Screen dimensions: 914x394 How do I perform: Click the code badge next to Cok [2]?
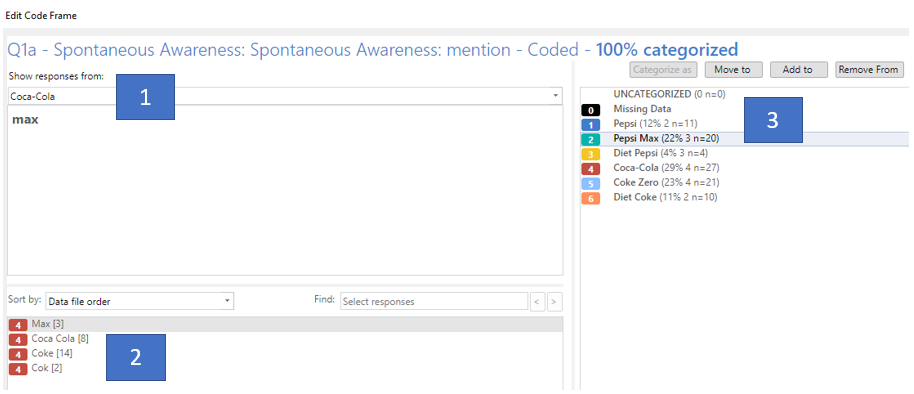click(x=18, y=369)
